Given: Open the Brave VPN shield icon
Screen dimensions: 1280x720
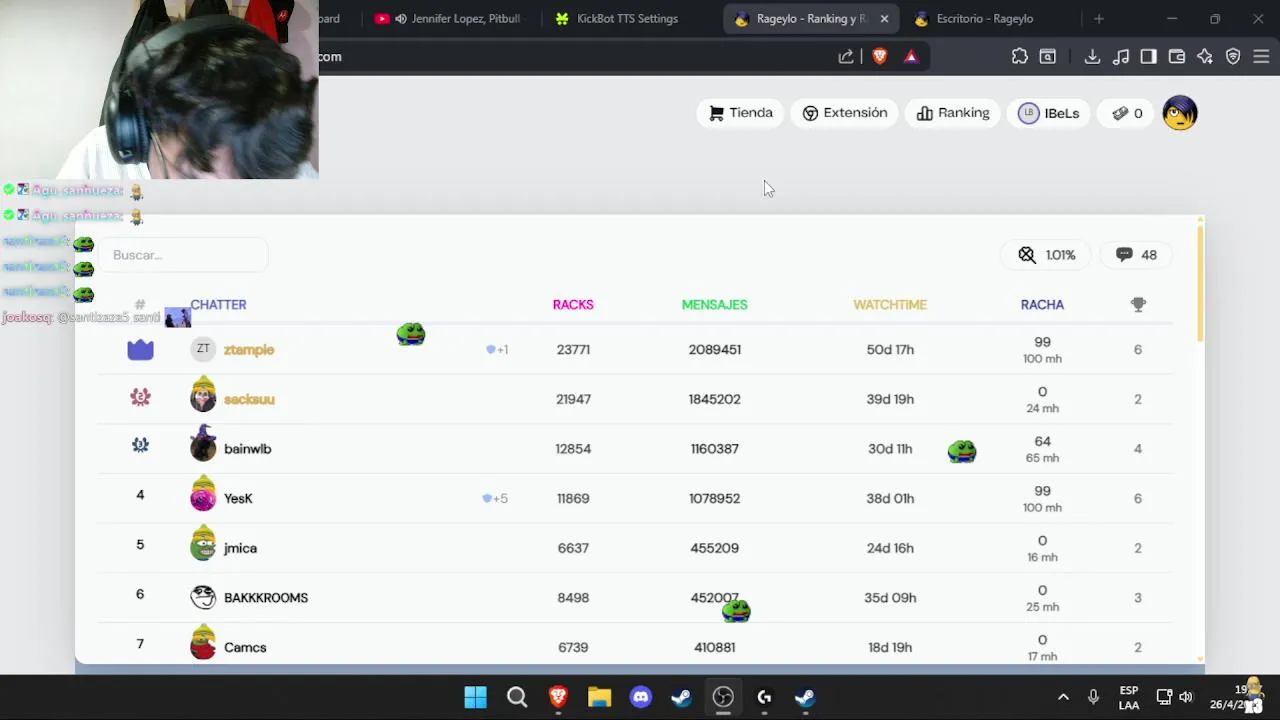Looking at the screenshot, I should [1233, 57].
